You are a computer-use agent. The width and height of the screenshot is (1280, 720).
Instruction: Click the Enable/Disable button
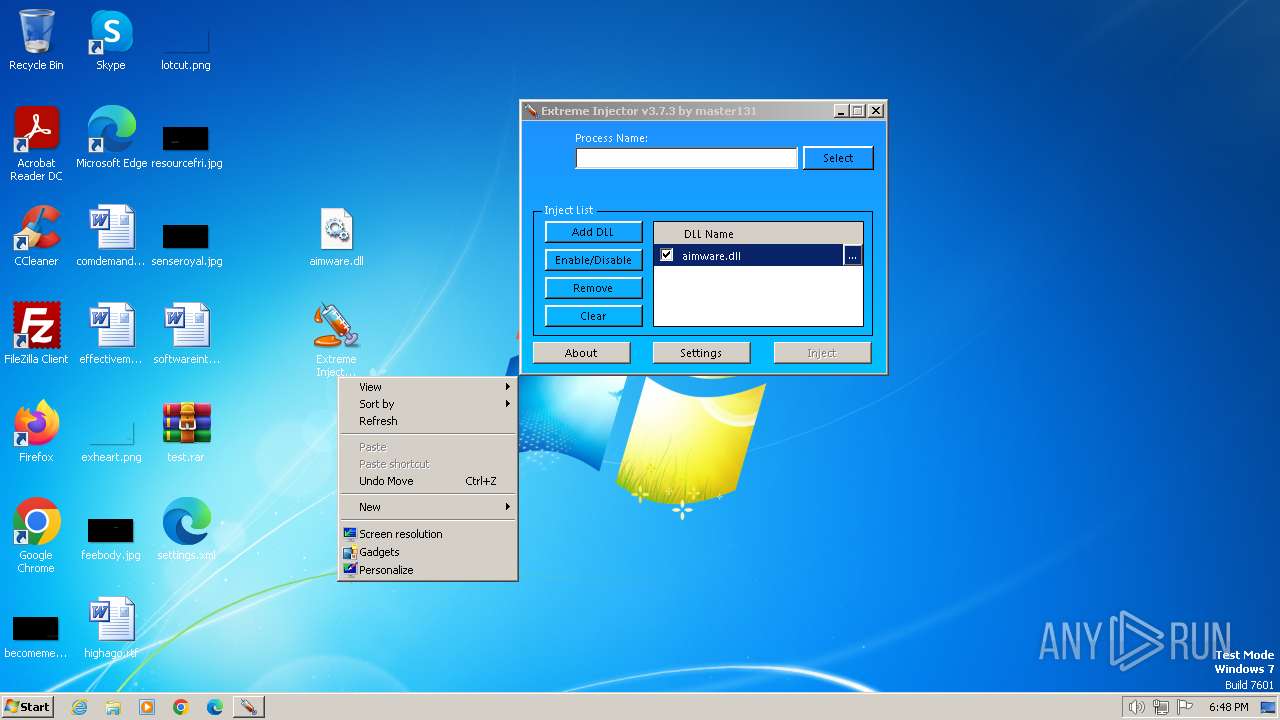(593, 260)
